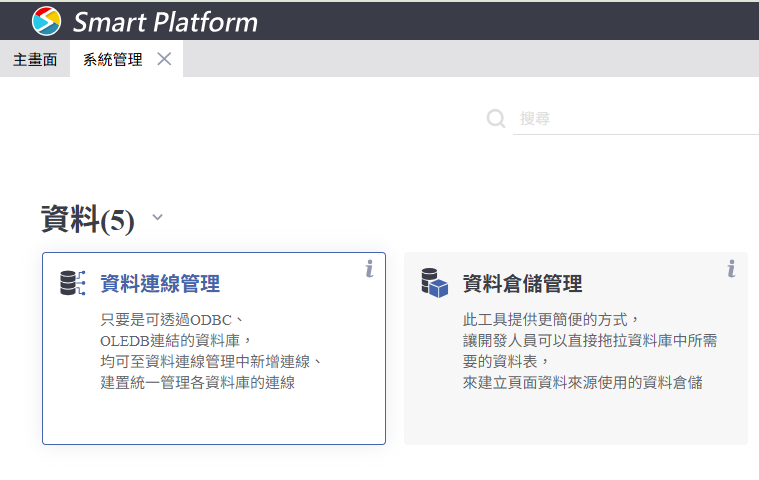
Task: Click the magnifier search icon
Action: click(x=496, y=118)
